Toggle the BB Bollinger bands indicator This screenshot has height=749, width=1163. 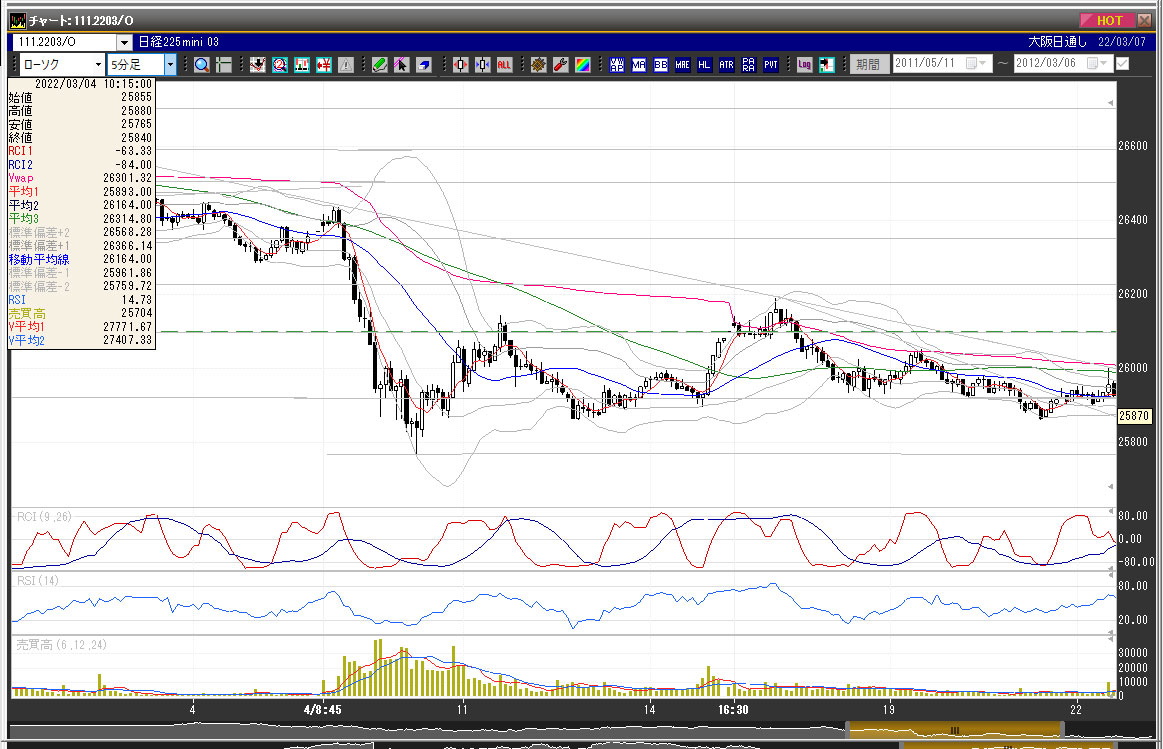pos(661,65)
